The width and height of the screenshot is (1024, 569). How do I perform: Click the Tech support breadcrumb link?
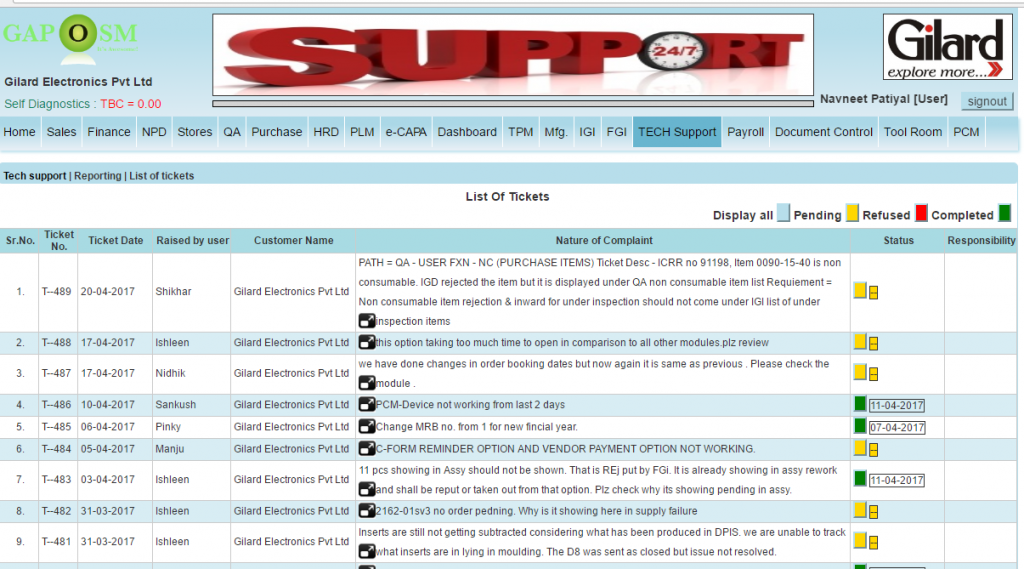35,176
